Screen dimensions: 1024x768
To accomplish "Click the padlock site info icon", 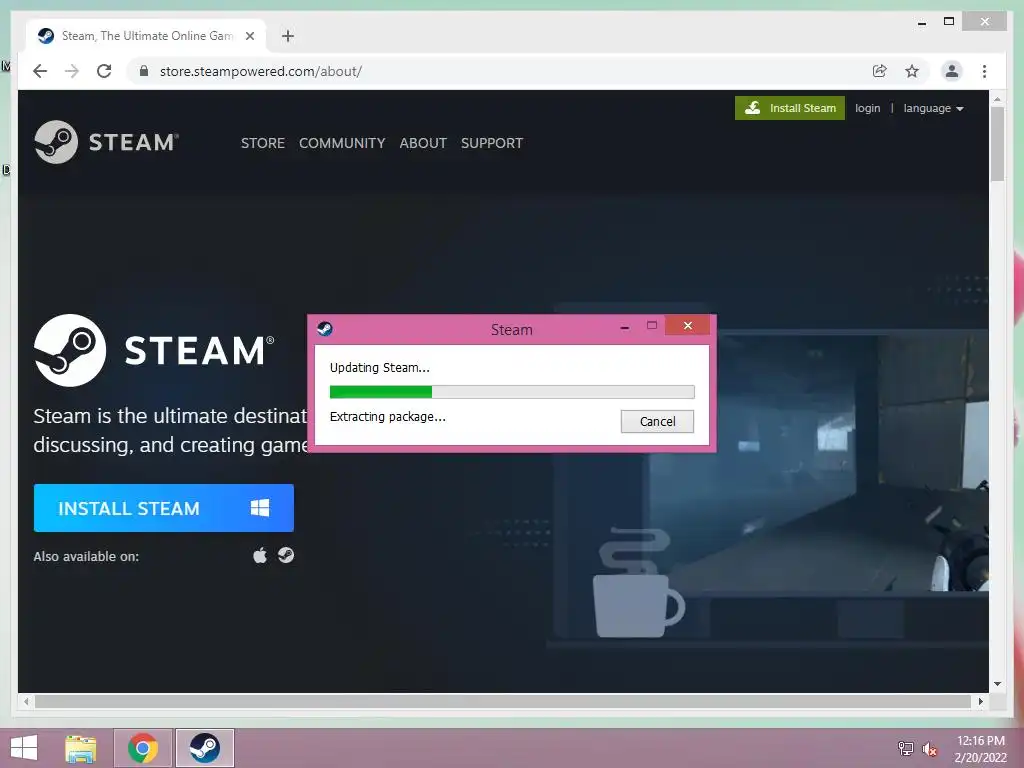I will click(144, 71).
